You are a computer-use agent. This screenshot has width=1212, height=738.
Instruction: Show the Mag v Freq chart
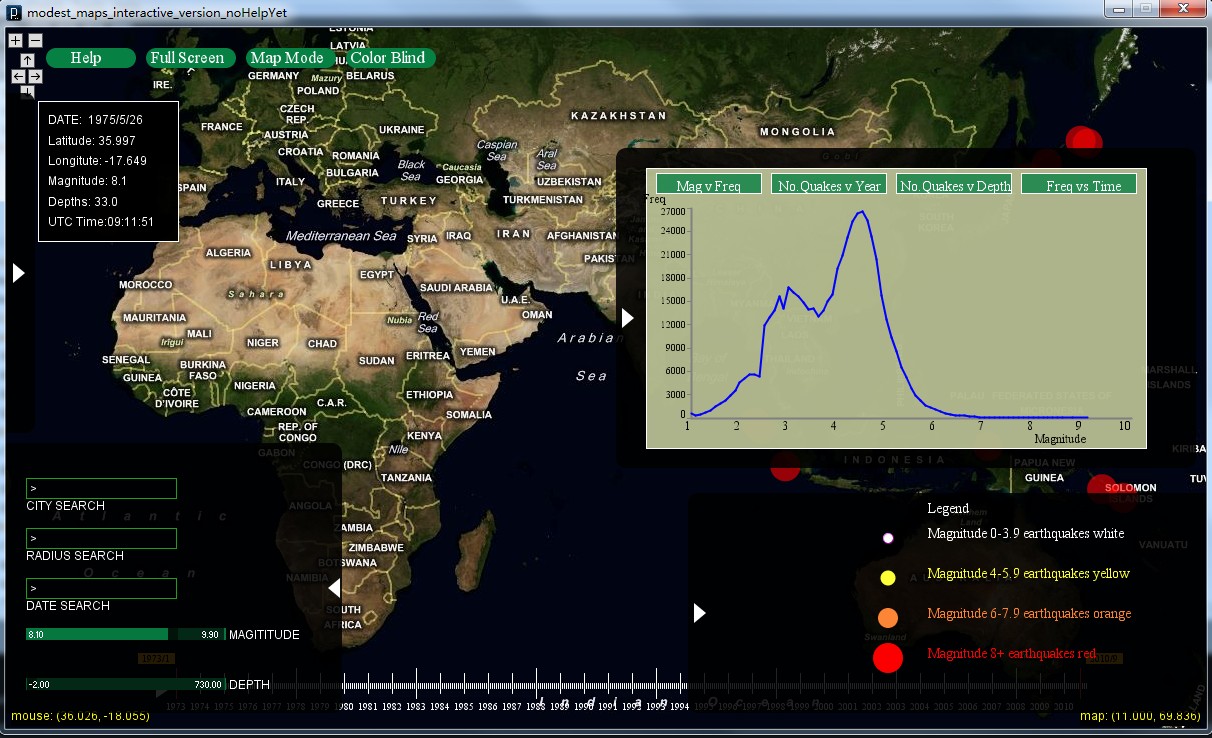pyautogui.click(x=709, y=185)
